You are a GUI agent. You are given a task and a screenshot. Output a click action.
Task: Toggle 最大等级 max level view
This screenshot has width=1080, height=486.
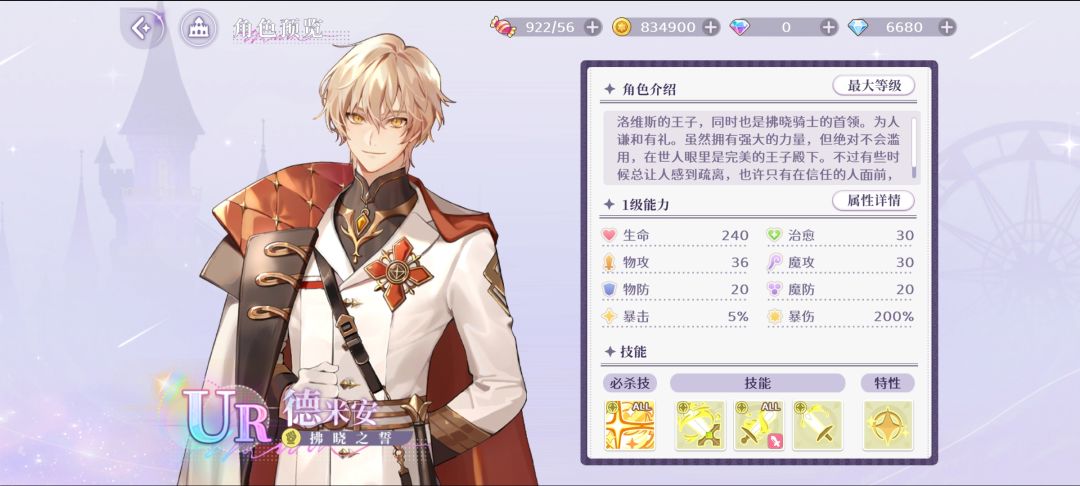click(873, 86)
